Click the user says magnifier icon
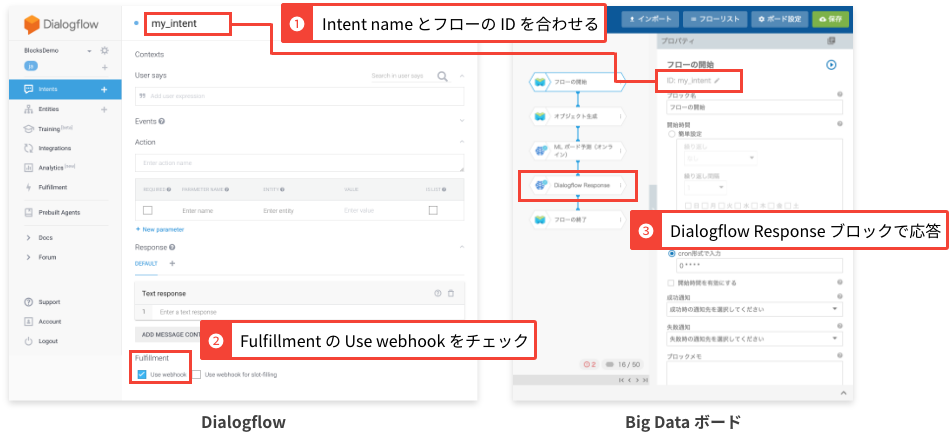Screen dimensions: 949x433 coord(442,76)
